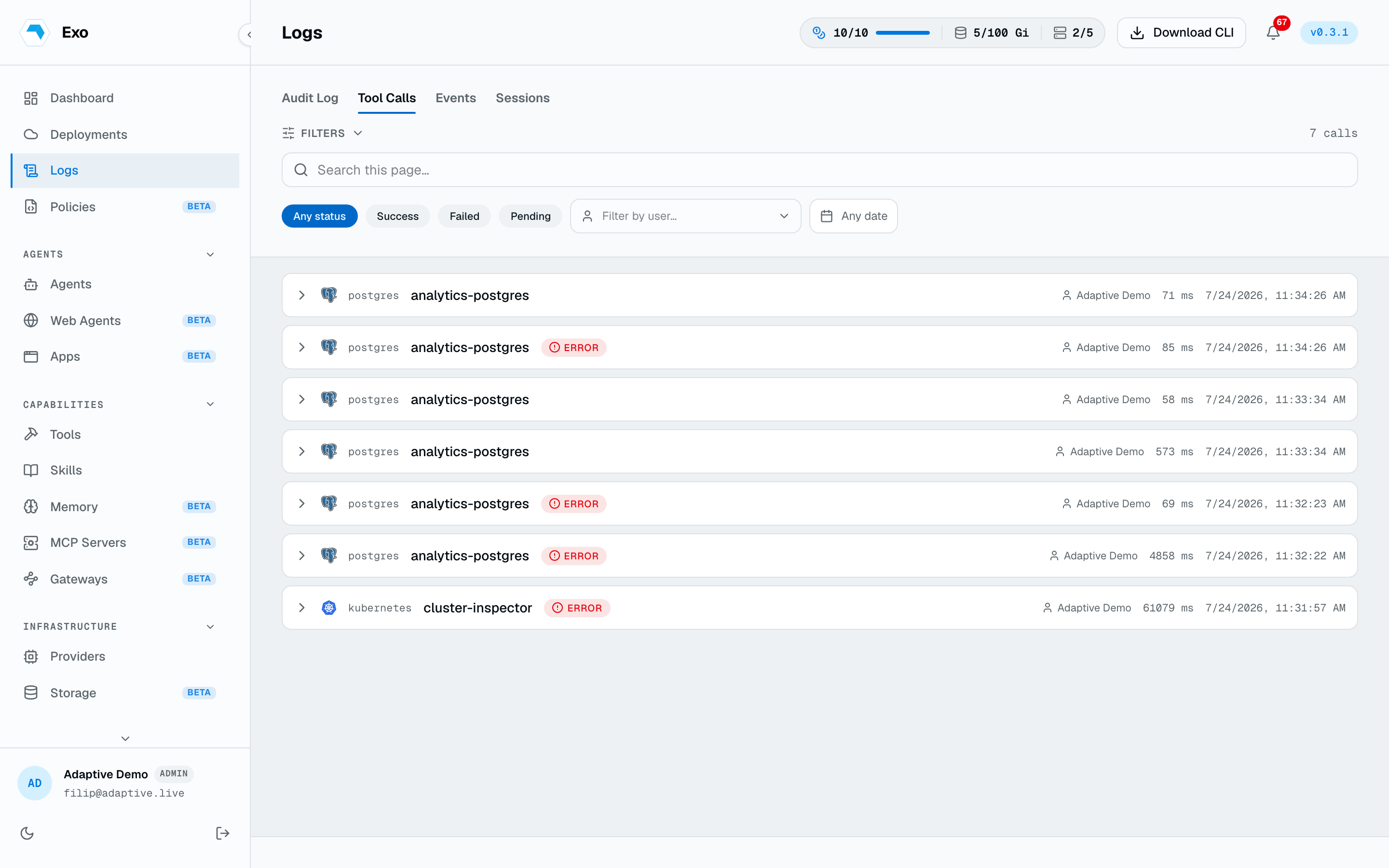Open Deployments page
1389x868 pixels.
coord(125,135)
